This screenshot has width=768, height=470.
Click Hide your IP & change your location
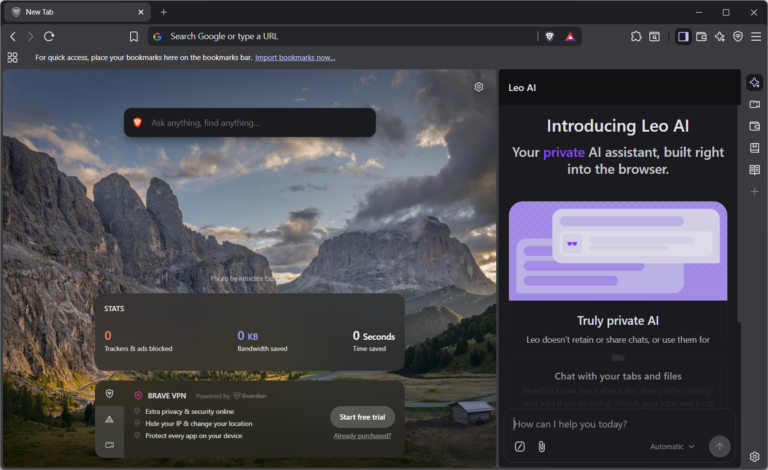pos(199,423)
